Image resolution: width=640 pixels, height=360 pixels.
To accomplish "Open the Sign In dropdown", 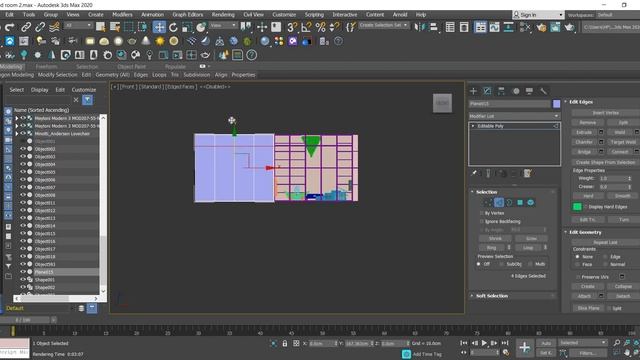I will pos(538,15).
